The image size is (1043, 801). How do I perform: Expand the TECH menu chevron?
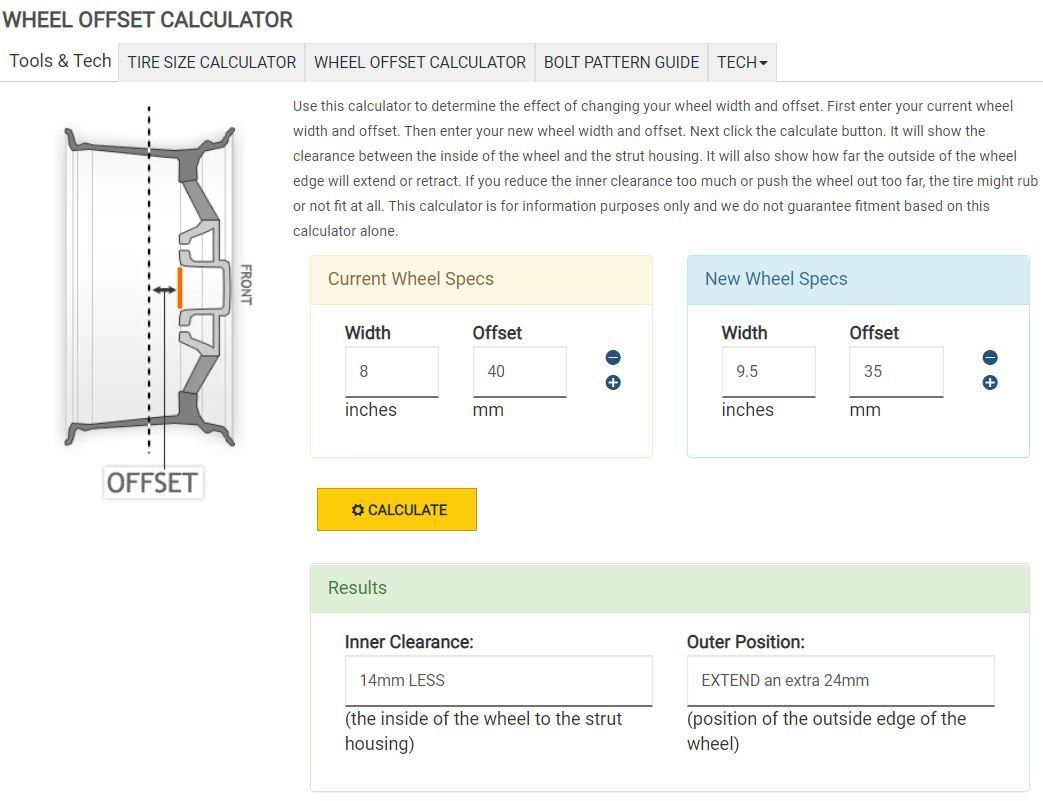point(763,62)
